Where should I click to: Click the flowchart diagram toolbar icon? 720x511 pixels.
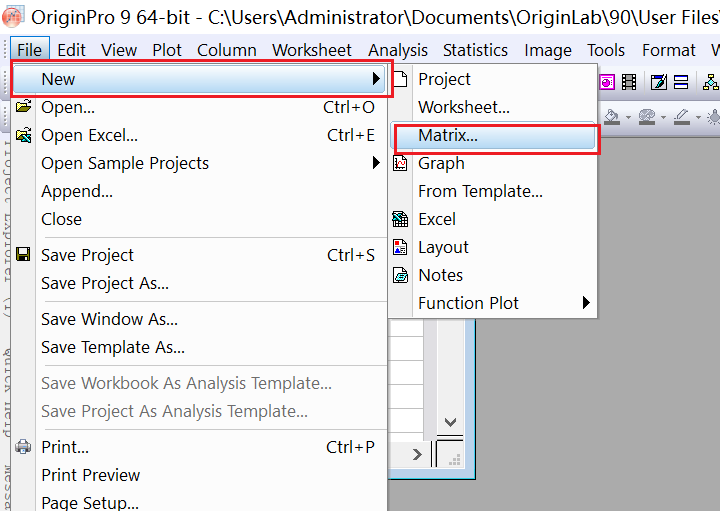(711, 83)
